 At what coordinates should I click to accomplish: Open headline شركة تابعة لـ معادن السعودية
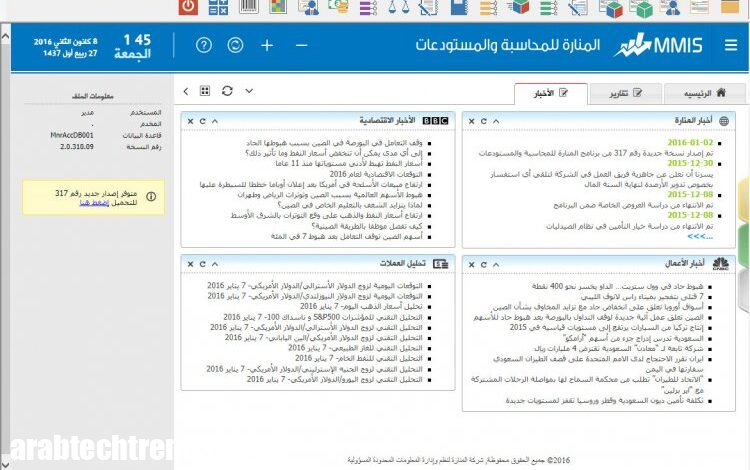tap(619, 348)
